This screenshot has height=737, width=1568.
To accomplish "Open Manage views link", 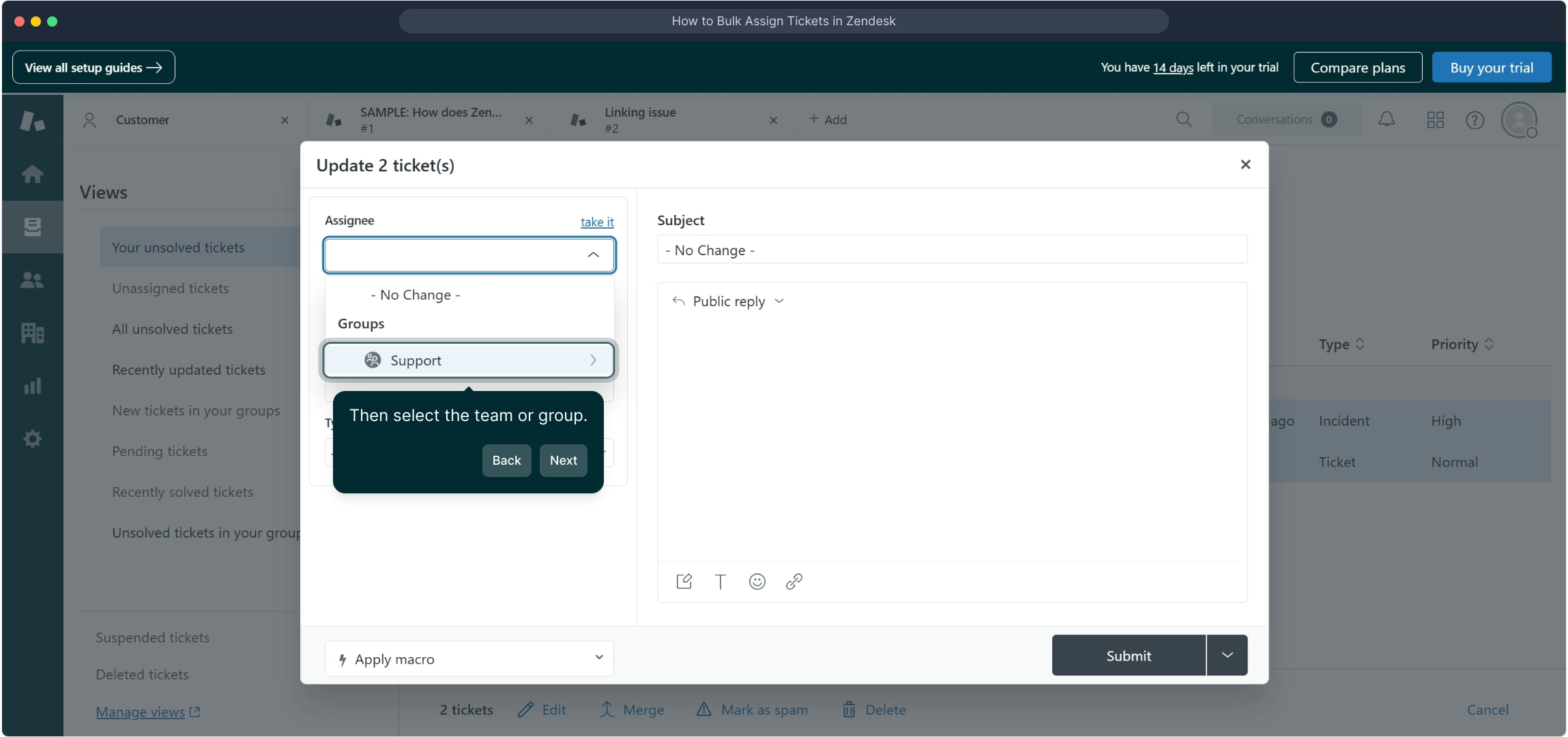I will (148, 712).
